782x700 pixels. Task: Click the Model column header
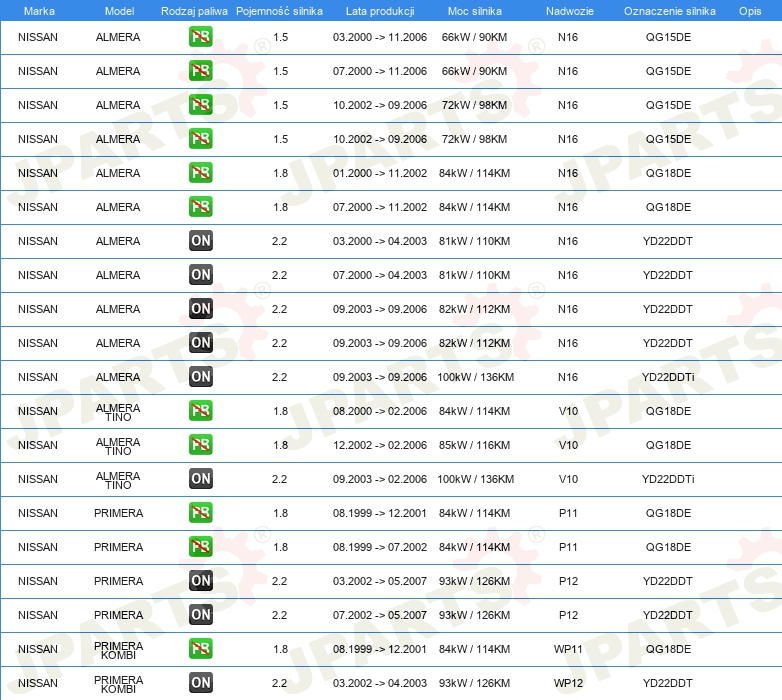119,11
